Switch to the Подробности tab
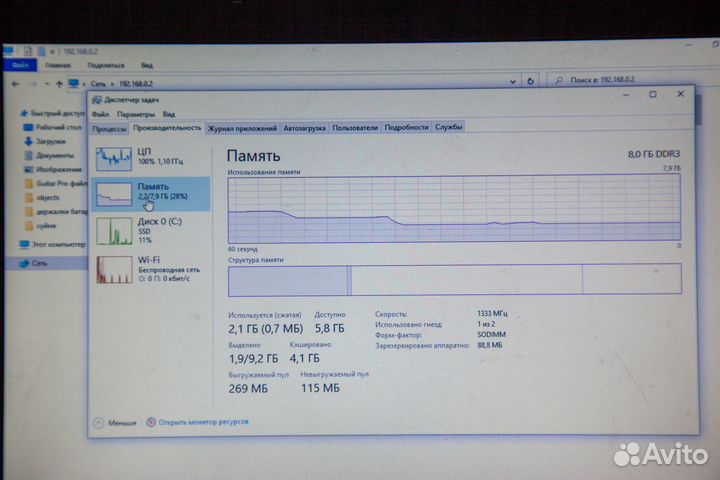 point(406,127)
